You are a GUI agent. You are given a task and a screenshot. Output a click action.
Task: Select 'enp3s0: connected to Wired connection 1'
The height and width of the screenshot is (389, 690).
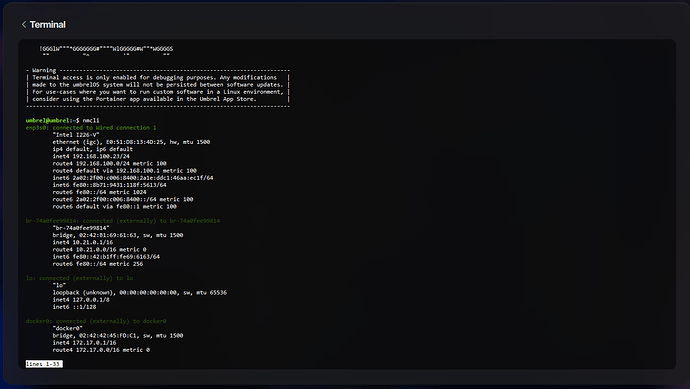pos(91,128)
